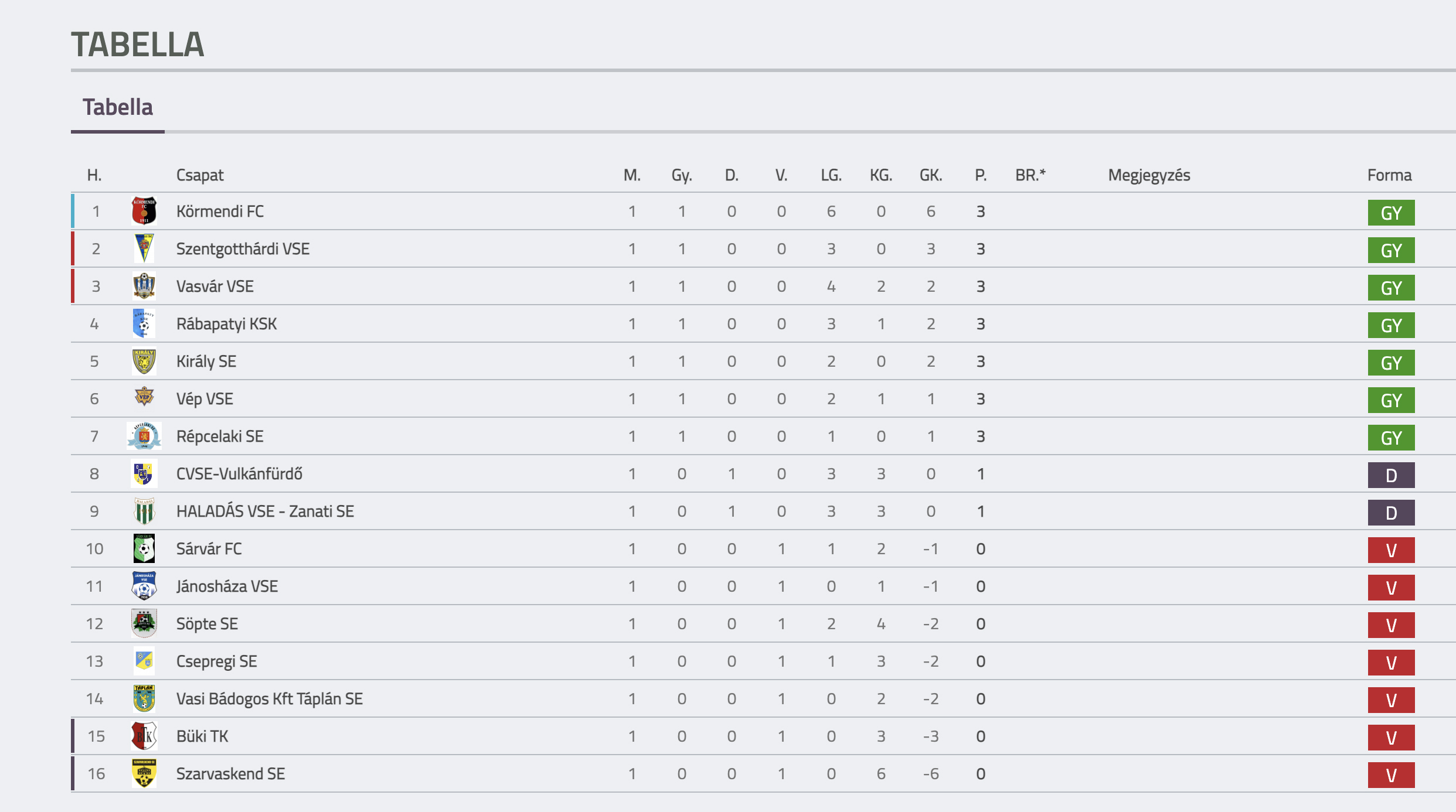
Task: Open the CVSE-Vulkánfürdő team page
Action: (x=239, y=474)
